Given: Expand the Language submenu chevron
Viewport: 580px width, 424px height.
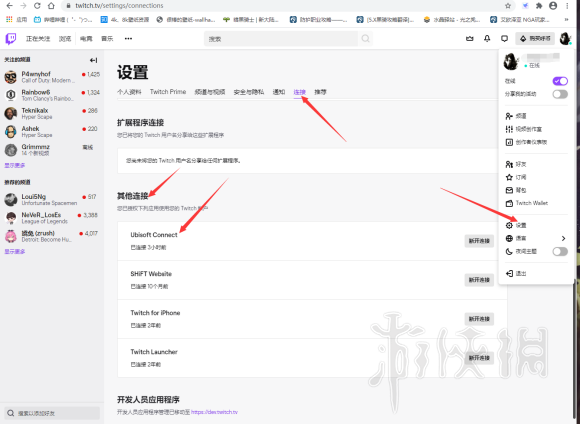Looking at the screenshot, I should (x=563, y=238).
